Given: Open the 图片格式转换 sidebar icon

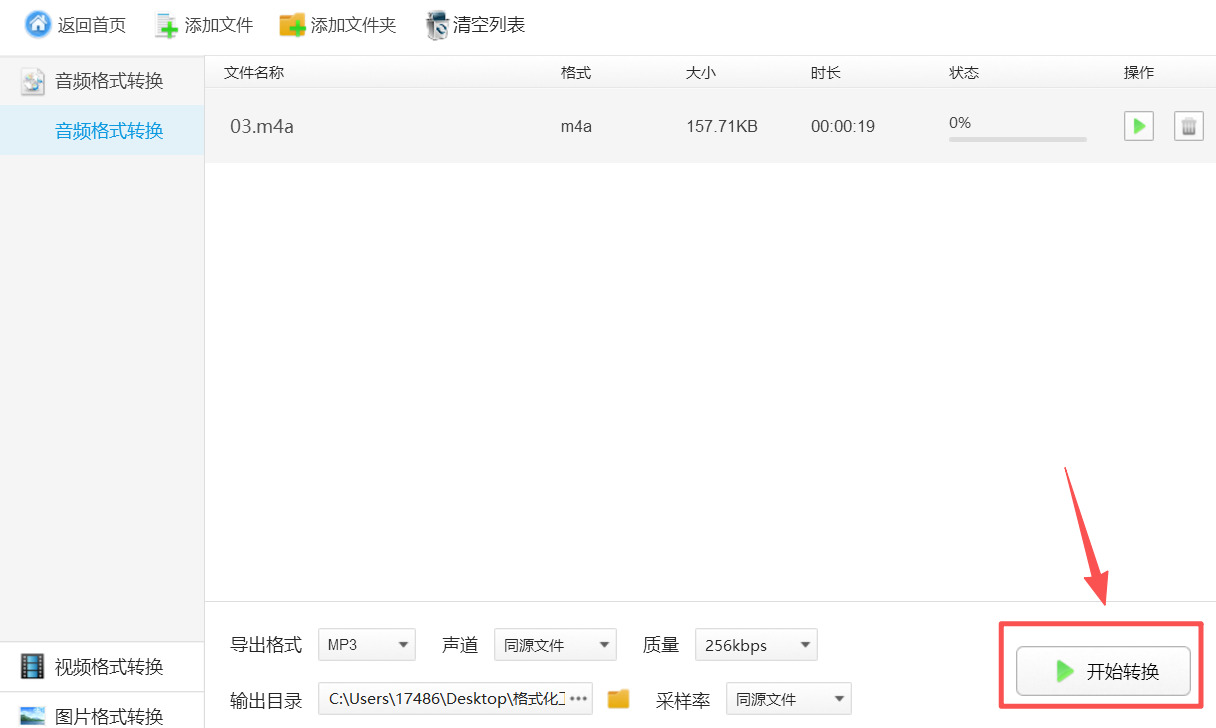Looking at the screenshot, I should [x=32, y=716].
